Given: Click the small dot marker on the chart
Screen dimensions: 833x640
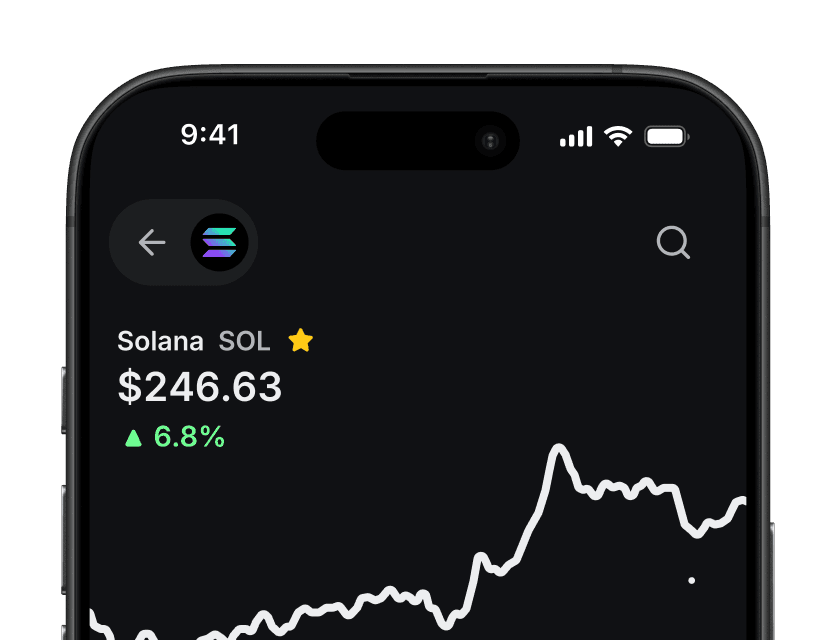Looking at the screenshot, I should [x=691, y=580].
